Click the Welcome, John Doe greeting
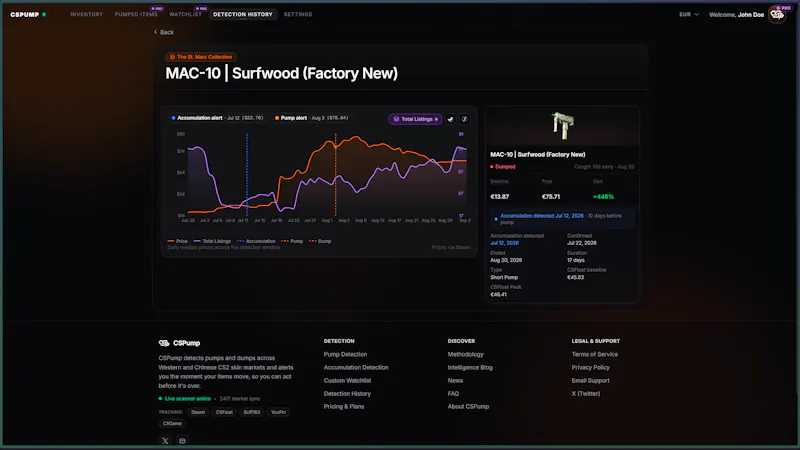This screenshot has height=450, width=800. click(736, 15)
